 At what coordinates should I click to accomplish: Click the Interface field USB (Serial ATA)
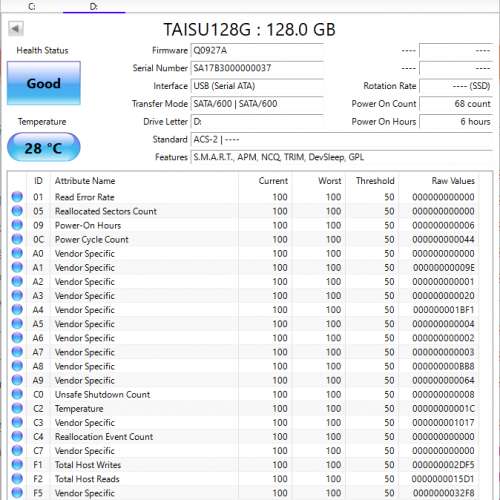pos(257,86)
